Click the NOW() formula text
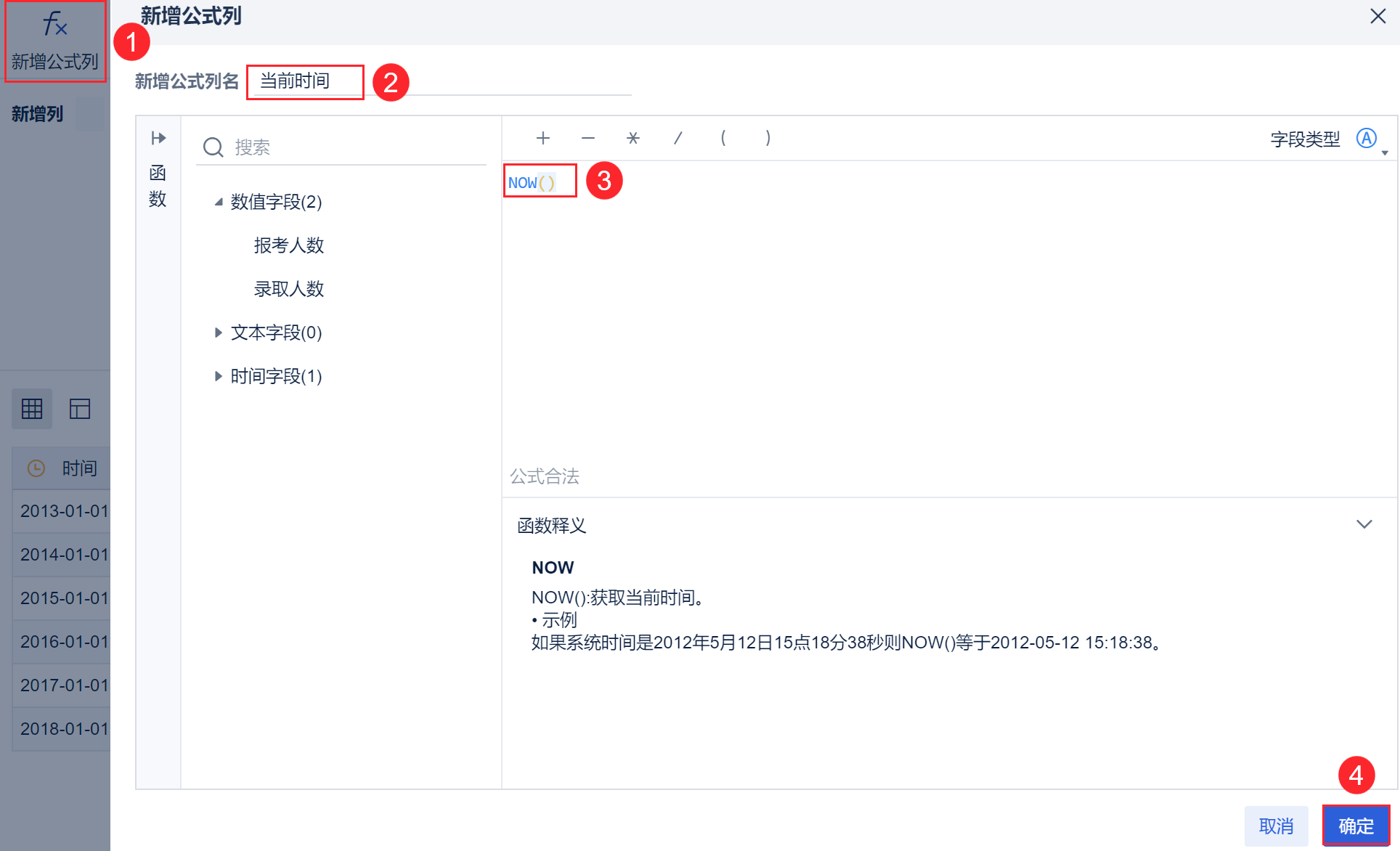 tap(532, 183)
